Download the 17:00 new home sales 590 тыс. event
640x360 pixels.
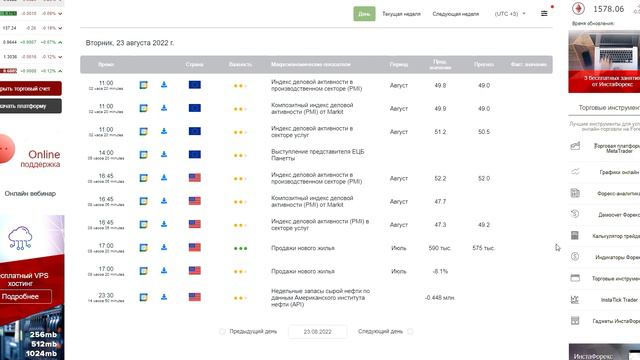pos(164,247)
